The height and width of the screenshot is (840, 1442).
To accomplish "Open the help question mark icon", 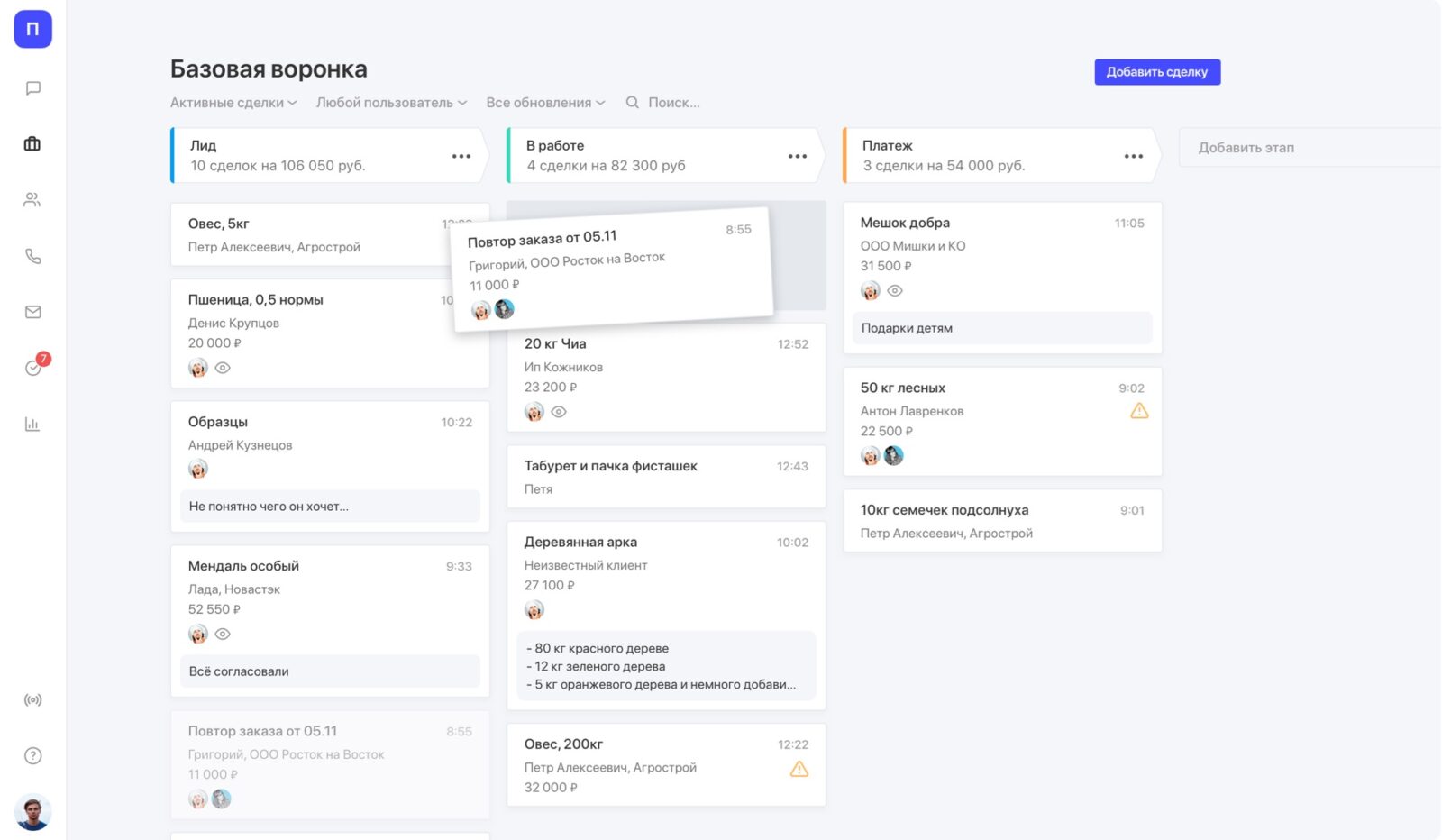I will 33,755.
